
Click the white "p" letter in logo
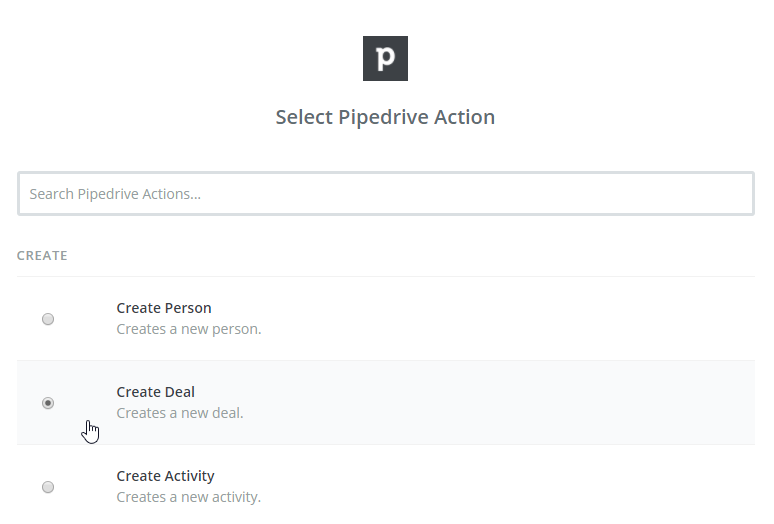[385, 59]
